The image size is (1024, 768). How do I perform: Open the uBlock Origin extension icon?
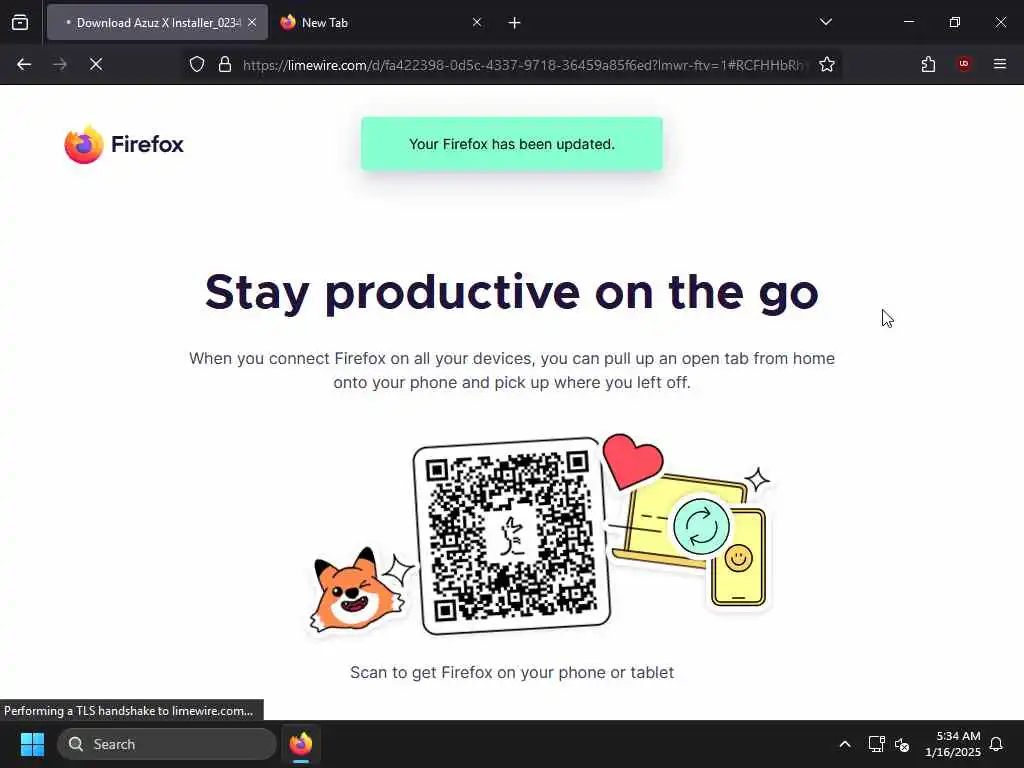coord(963,64)
